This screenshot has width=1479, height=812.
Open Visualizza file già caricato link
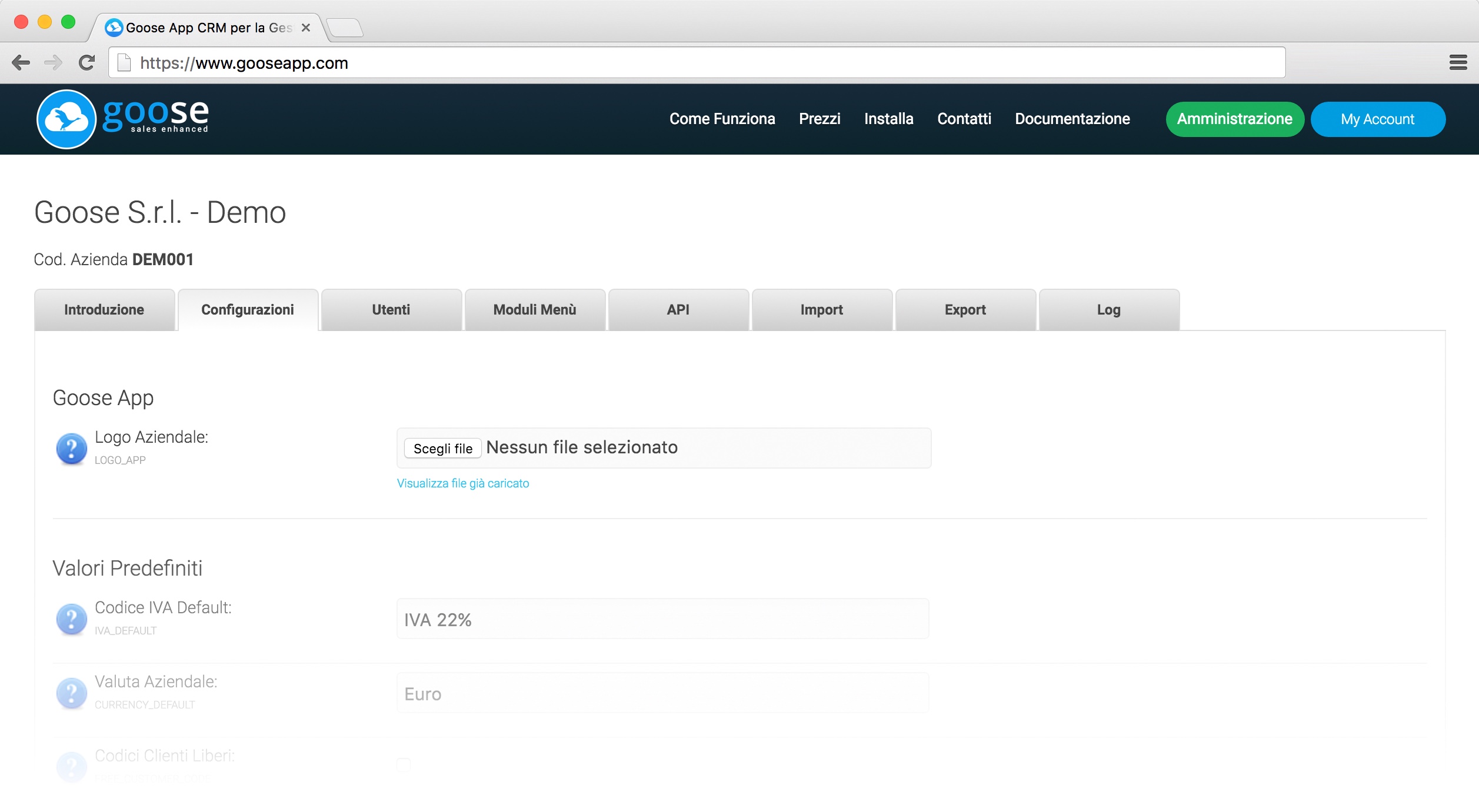click(x=463, y=483)
